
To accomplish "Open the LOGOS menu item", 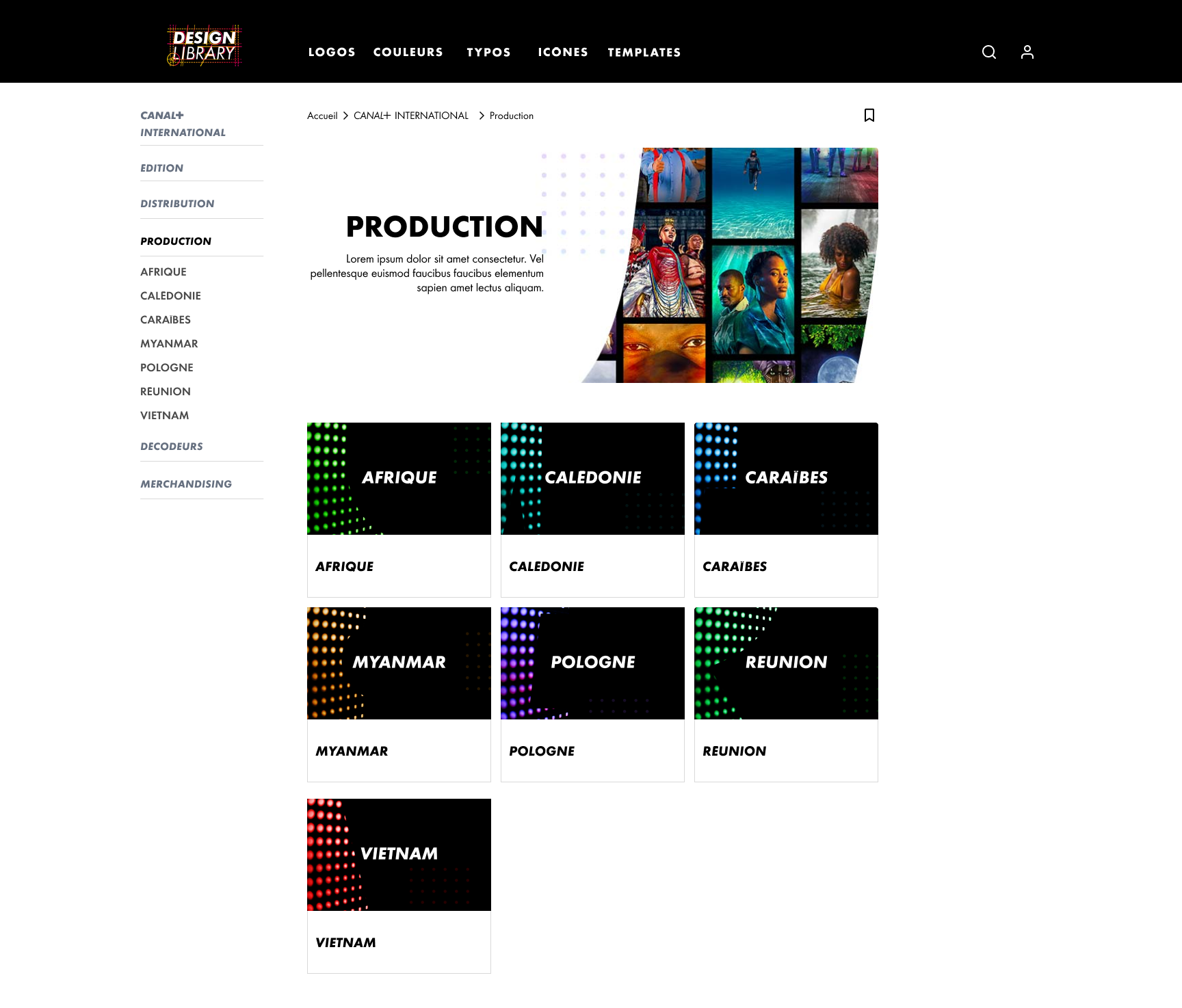I will tap(332, 52).
